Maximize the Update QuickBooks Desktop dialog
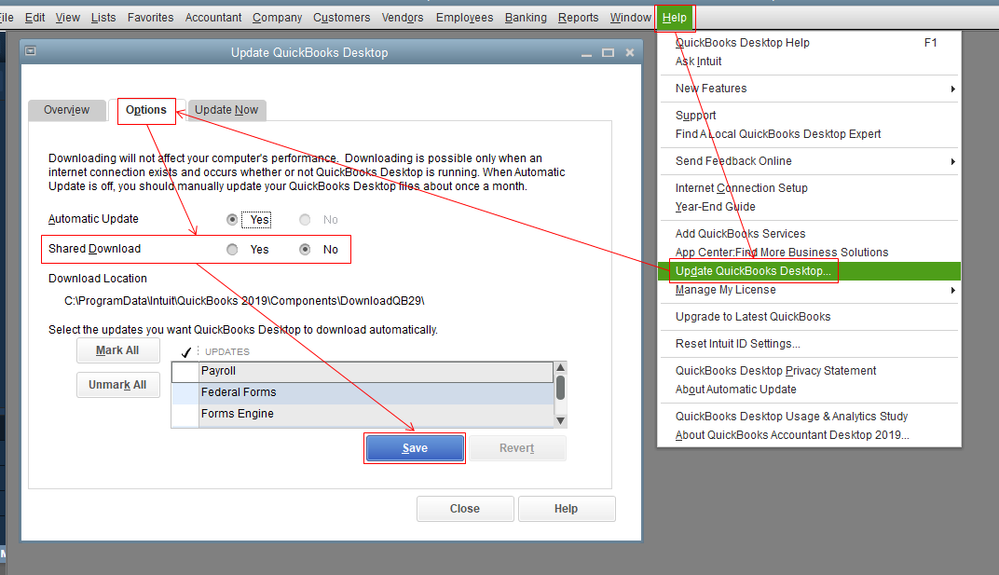Viewport: 999px width, 575px height. click(608, 53)
